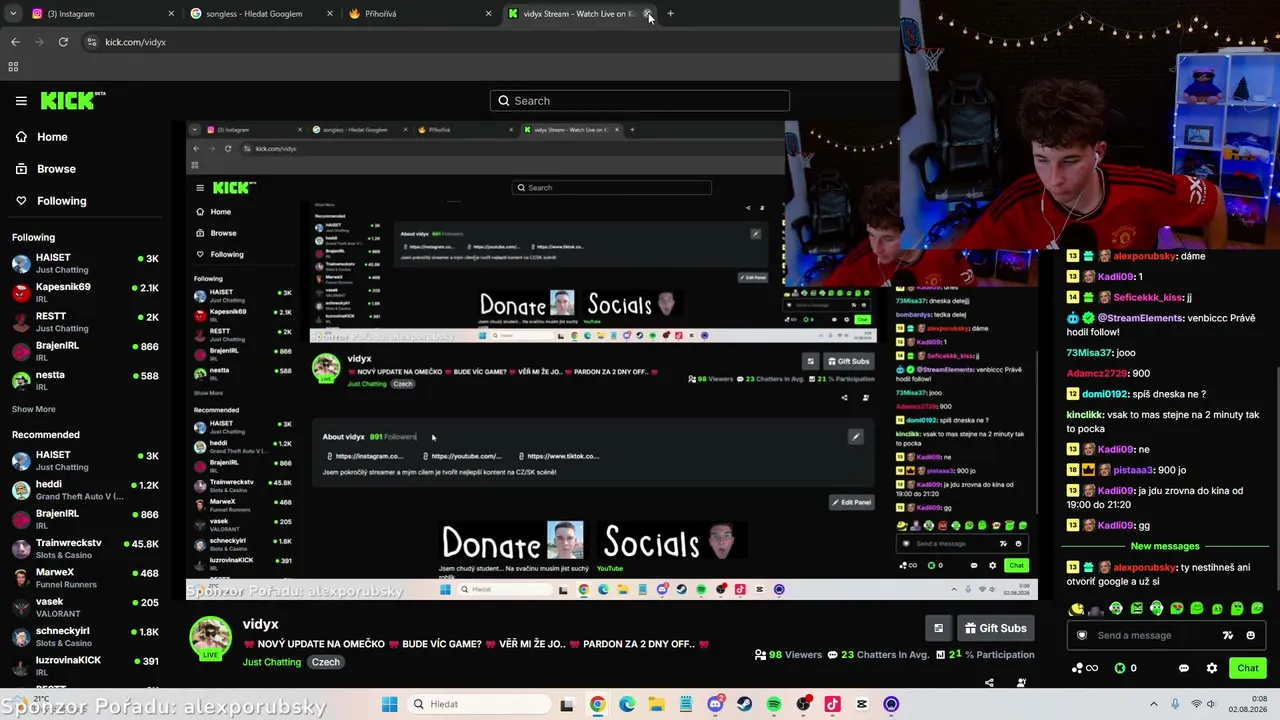This screenshot has height=720, width=1280.
Task: Open the 7TV emote menu in chat input
Action: point(1228,635)
